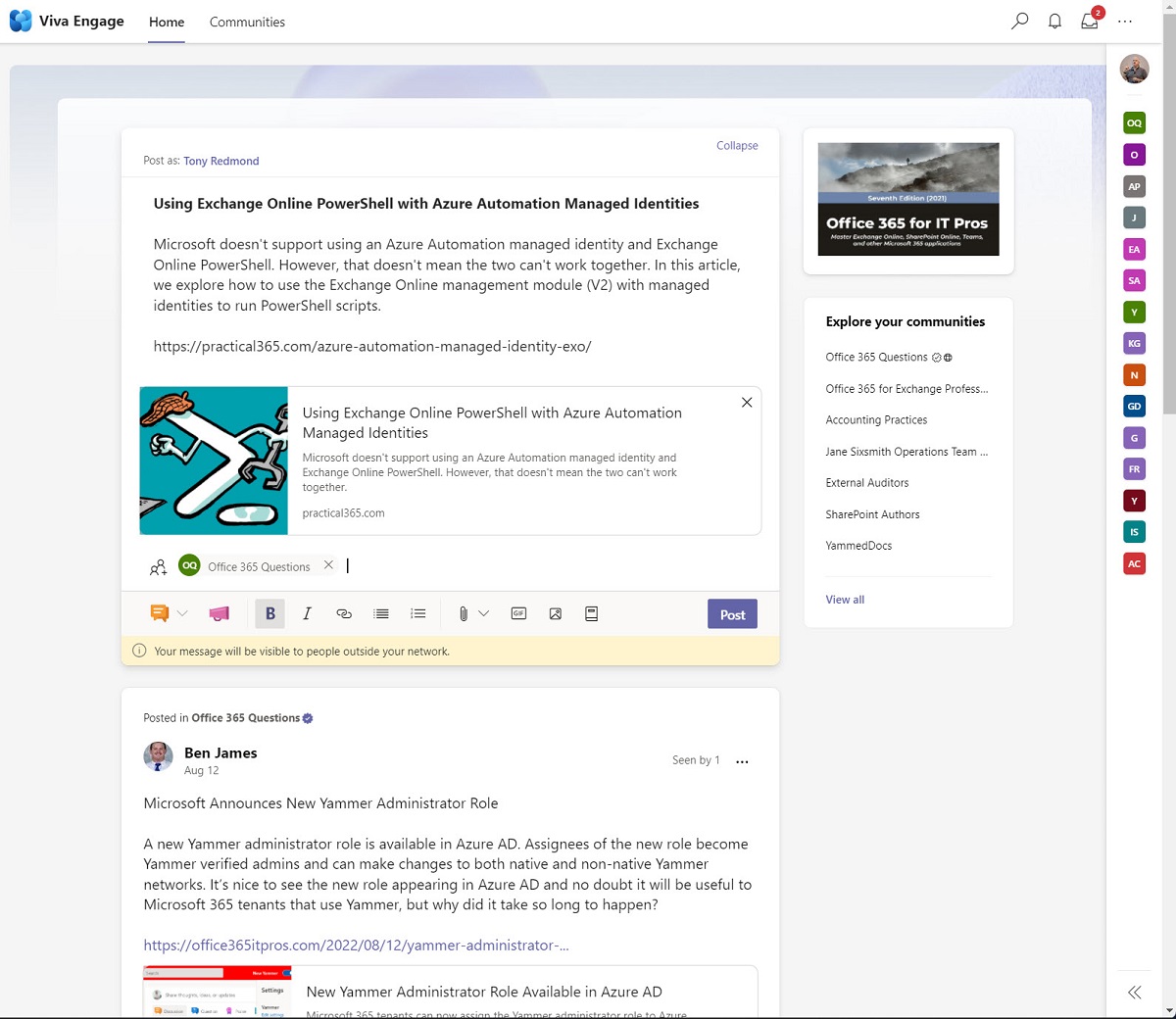The height and width of the screenshot is (1019, 1176).
Task: Open the office365itpros.com yammer-administrator link
Action: (x=356, y=946)
